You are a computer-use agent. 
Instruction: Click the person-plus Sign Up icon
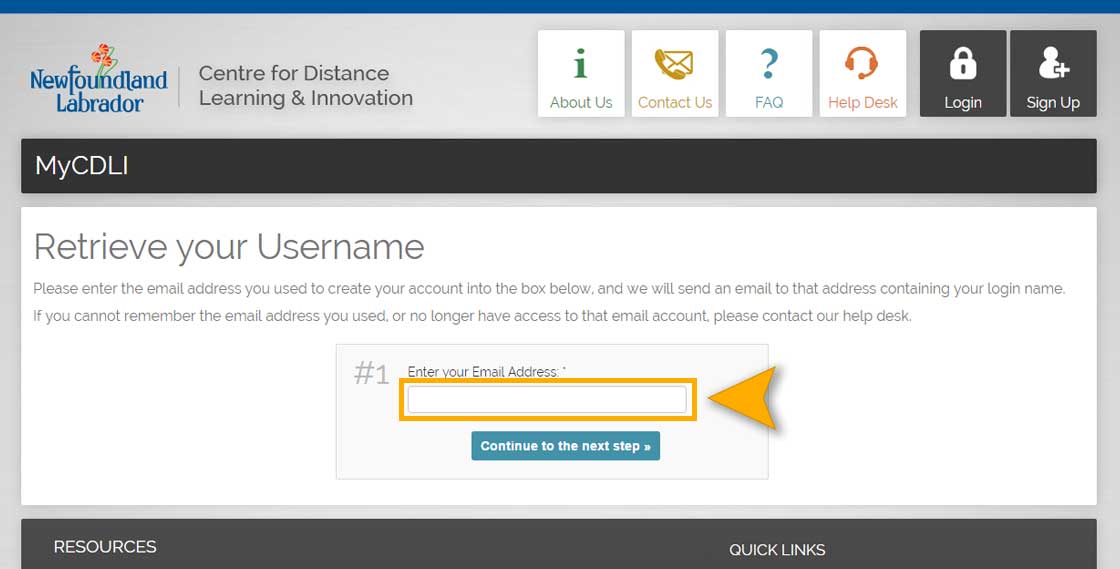[1054, 63]
